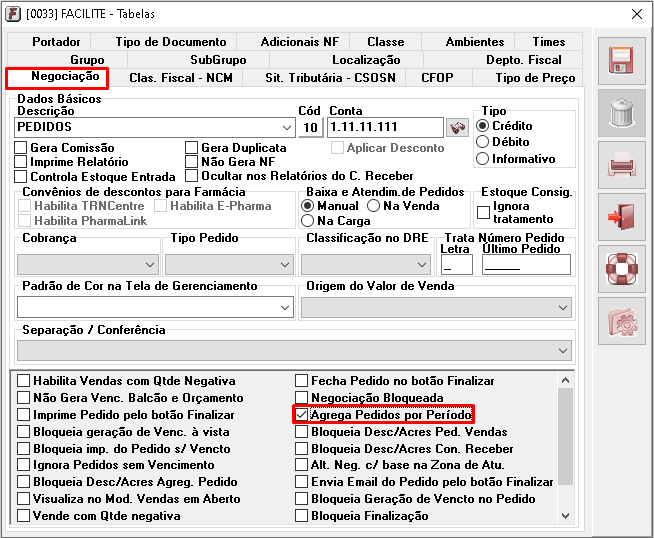Click the trash can delete icon
The height and width of the screenshot is (538, 654).
click(x=621, y=113)
